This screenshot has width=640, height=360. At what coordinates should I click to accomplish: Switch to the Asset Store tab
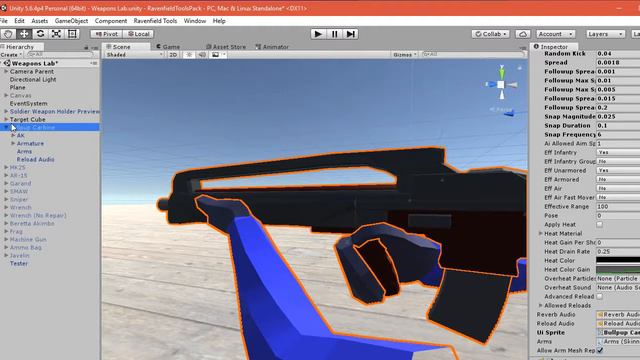(226, 47)
